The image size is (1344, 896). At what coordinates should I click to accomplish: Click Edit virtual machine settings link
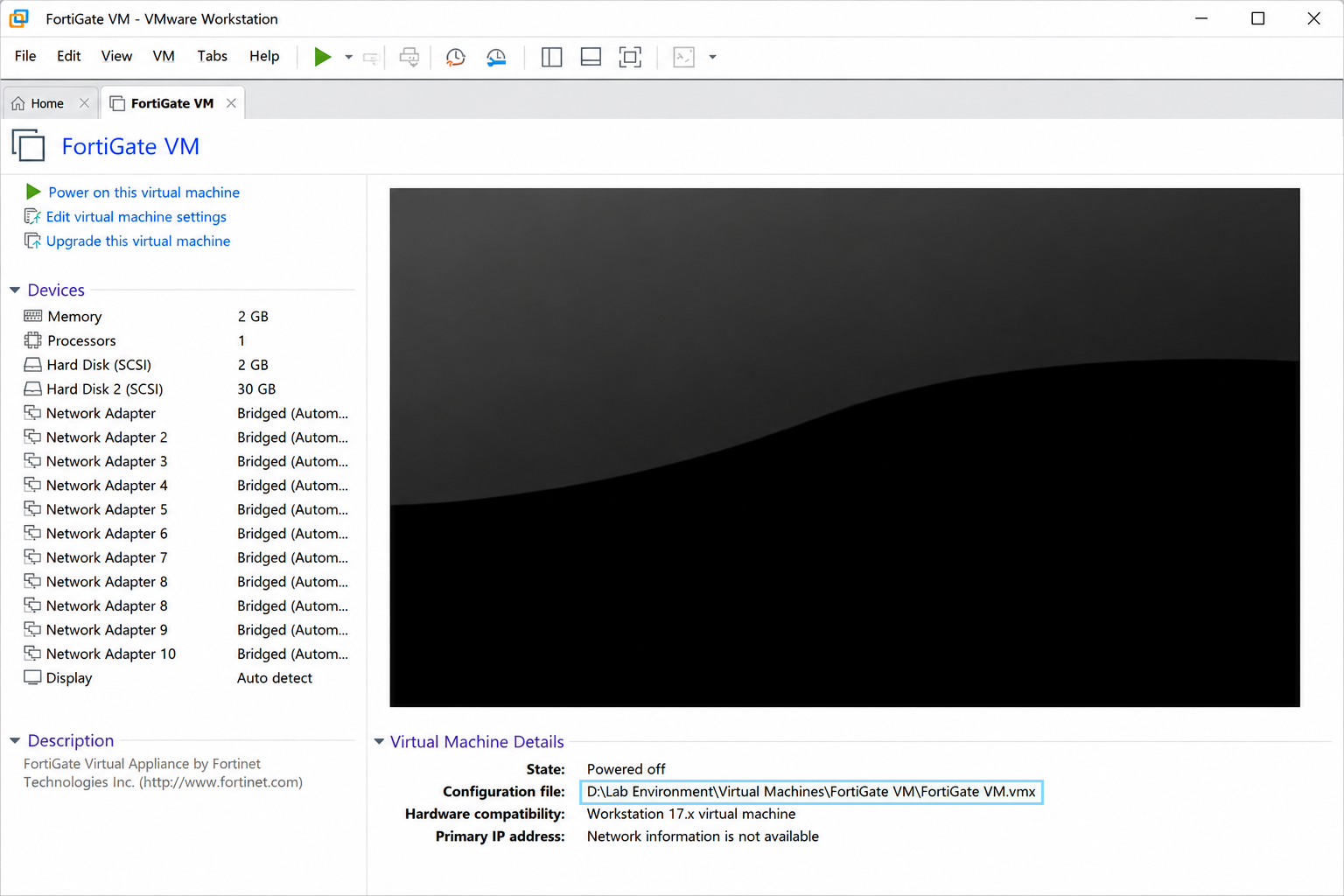[136, 216]
